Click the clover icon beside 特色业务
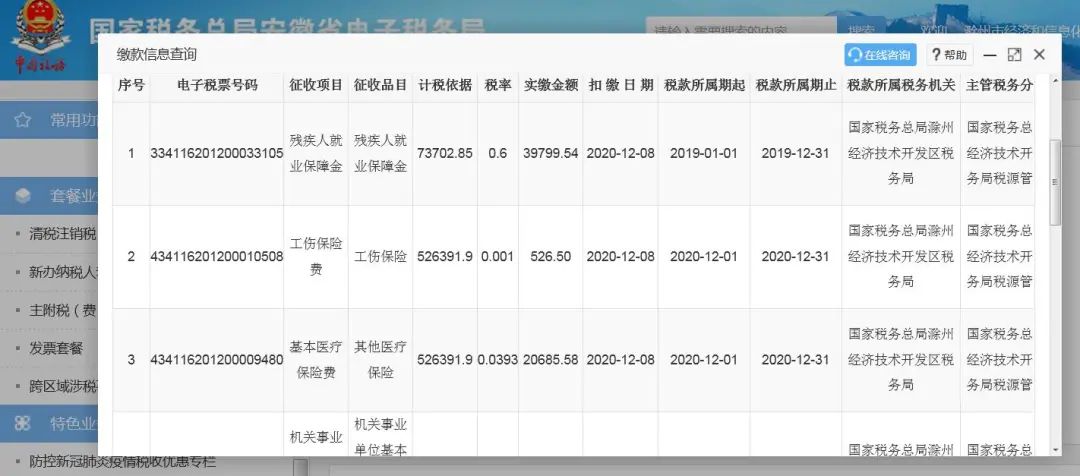This screenshot has height=476, width=1080. pos(23,423)
